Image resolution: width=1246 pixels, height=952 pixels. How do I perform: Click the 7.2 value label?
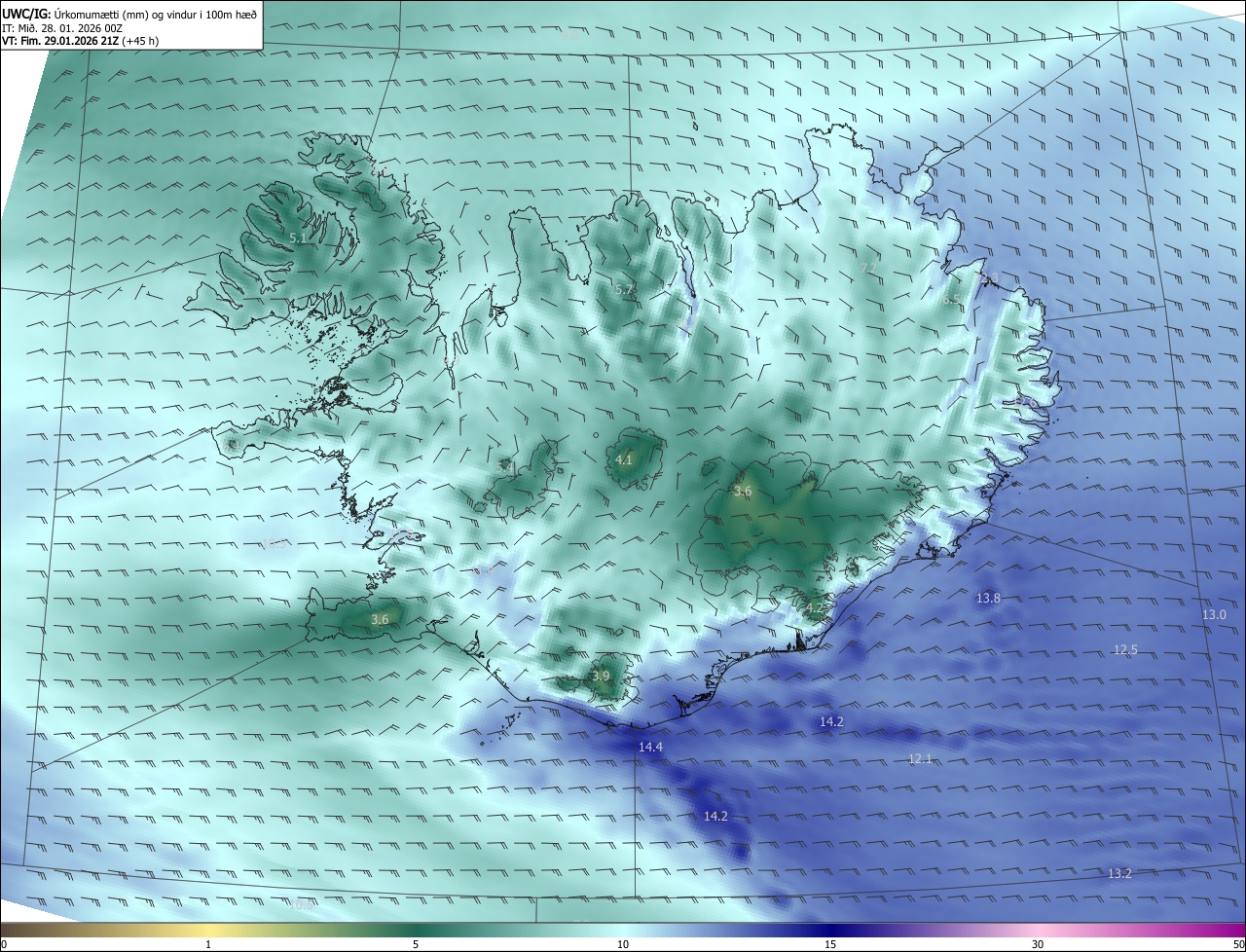[x=869, y=268]
